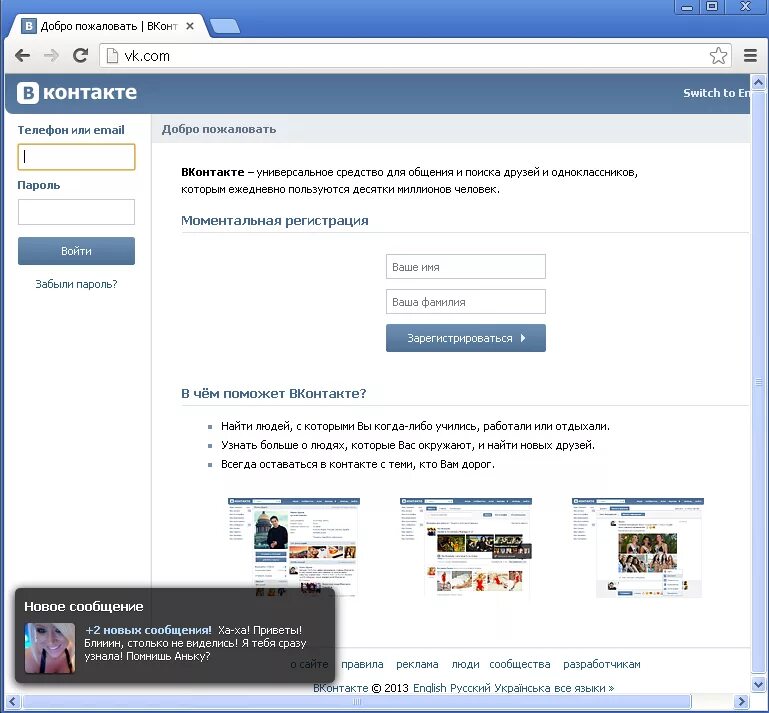Open the Забыли пароль? link
Viewport: 769px width, 713px height.
77,284
